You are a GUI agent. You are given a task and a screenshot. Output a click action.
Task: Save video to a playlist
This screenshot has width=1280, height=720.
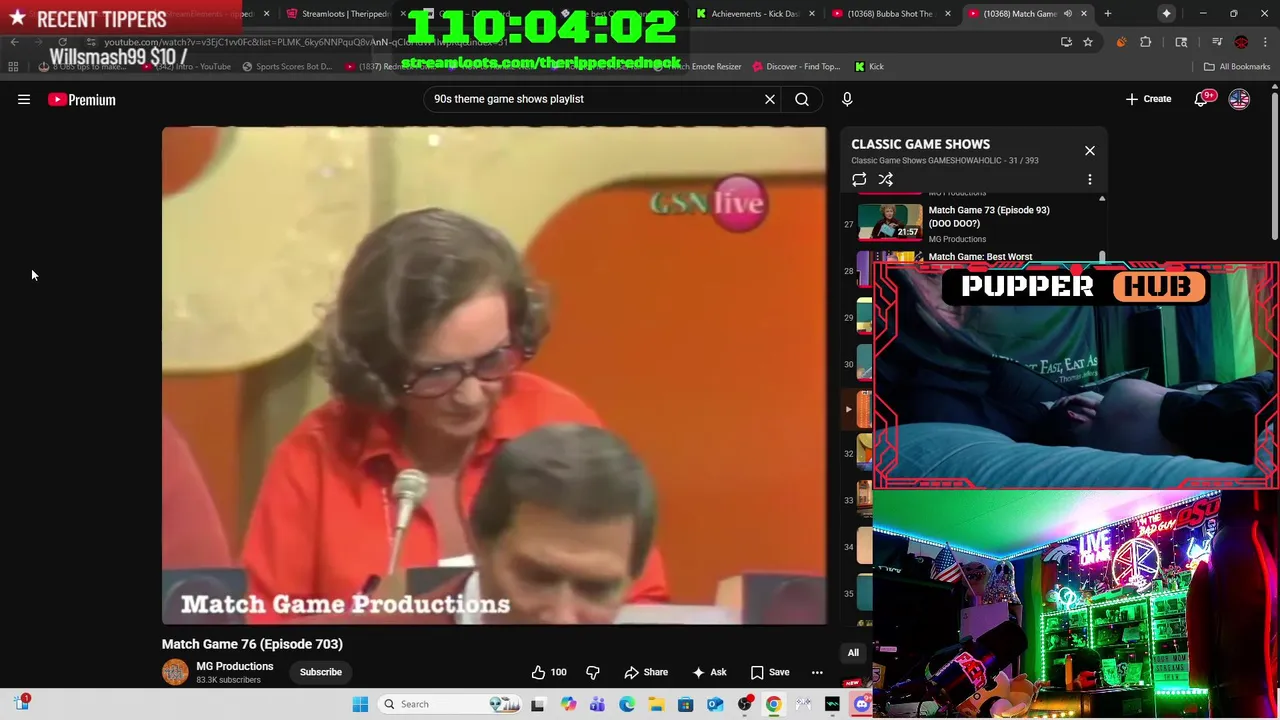pyautogui.click(x=770, y=672)
